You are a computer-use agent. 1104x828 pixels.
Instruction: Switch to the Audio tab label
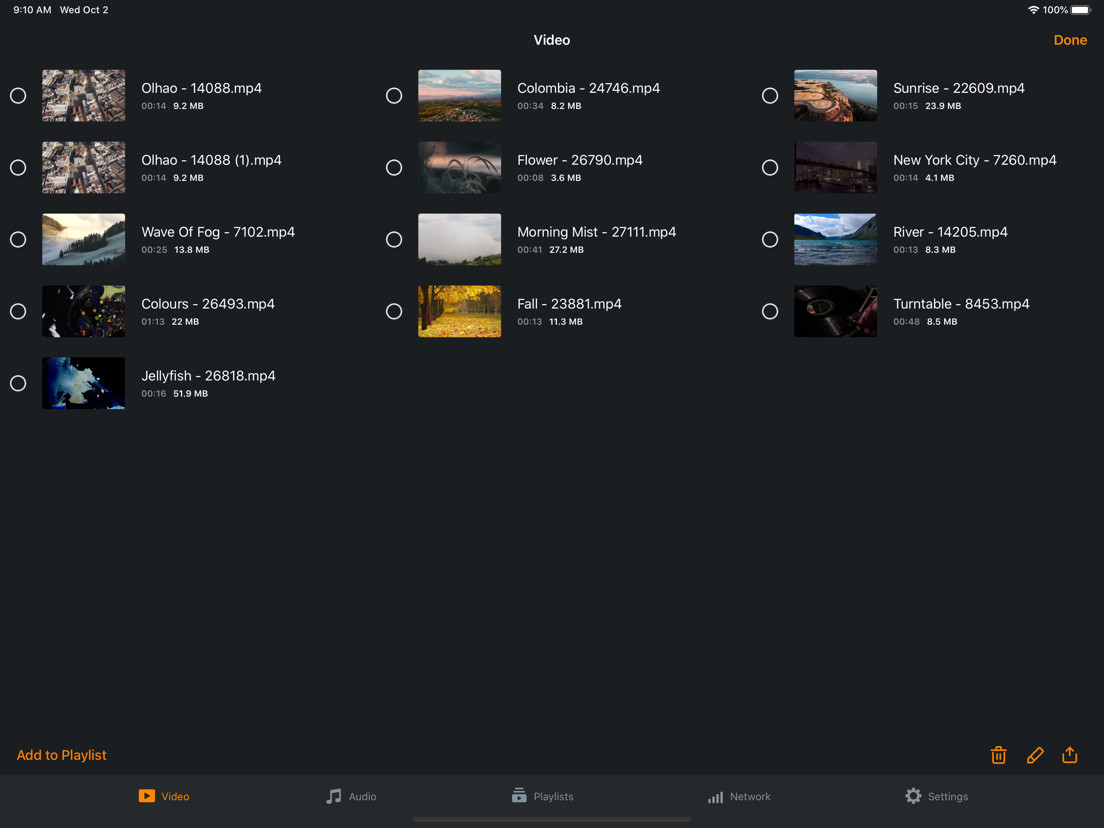[363, 796]
